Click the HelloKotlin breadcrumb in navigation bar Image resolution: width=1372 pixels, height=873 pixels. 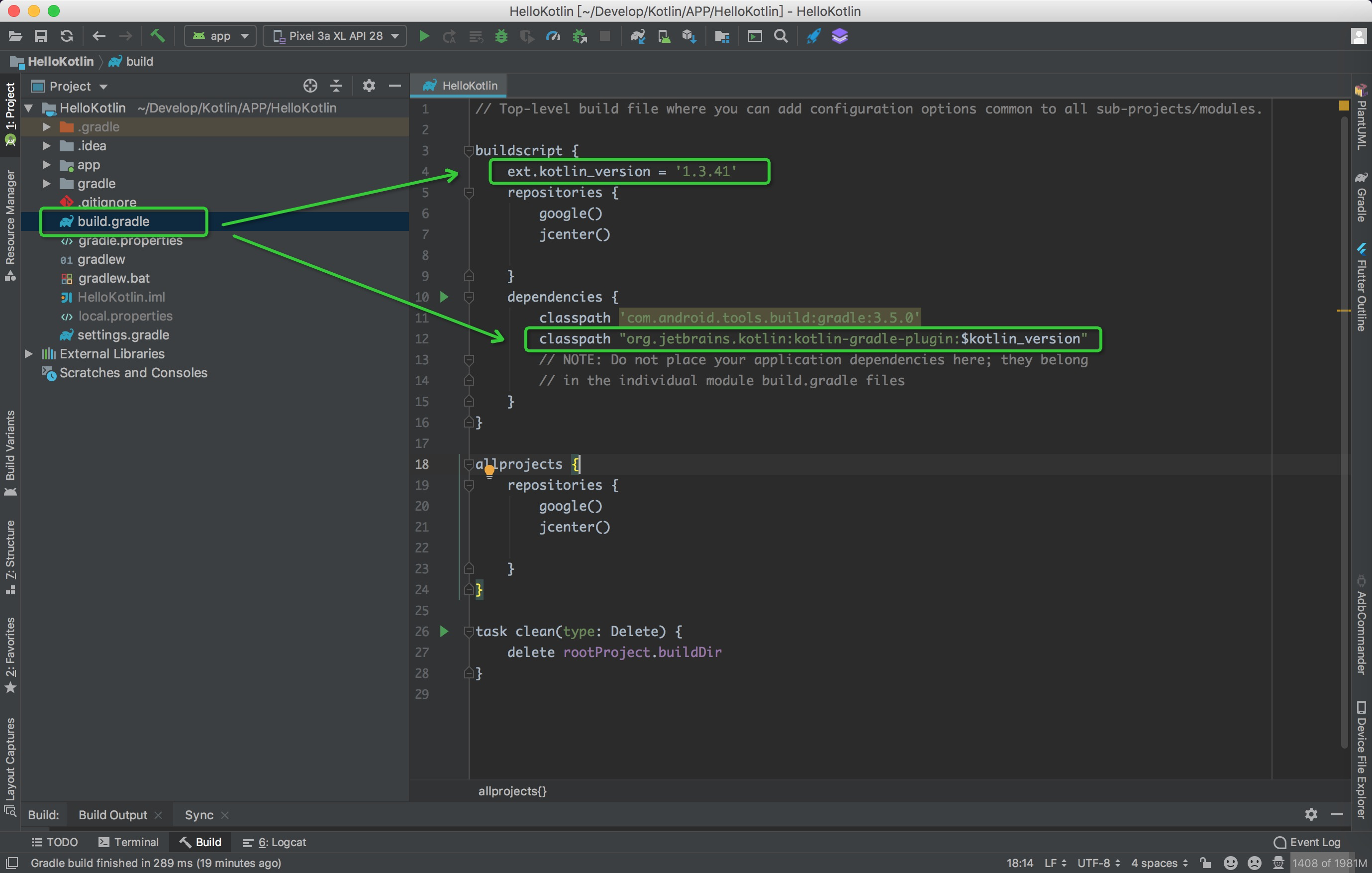[52, 62]
